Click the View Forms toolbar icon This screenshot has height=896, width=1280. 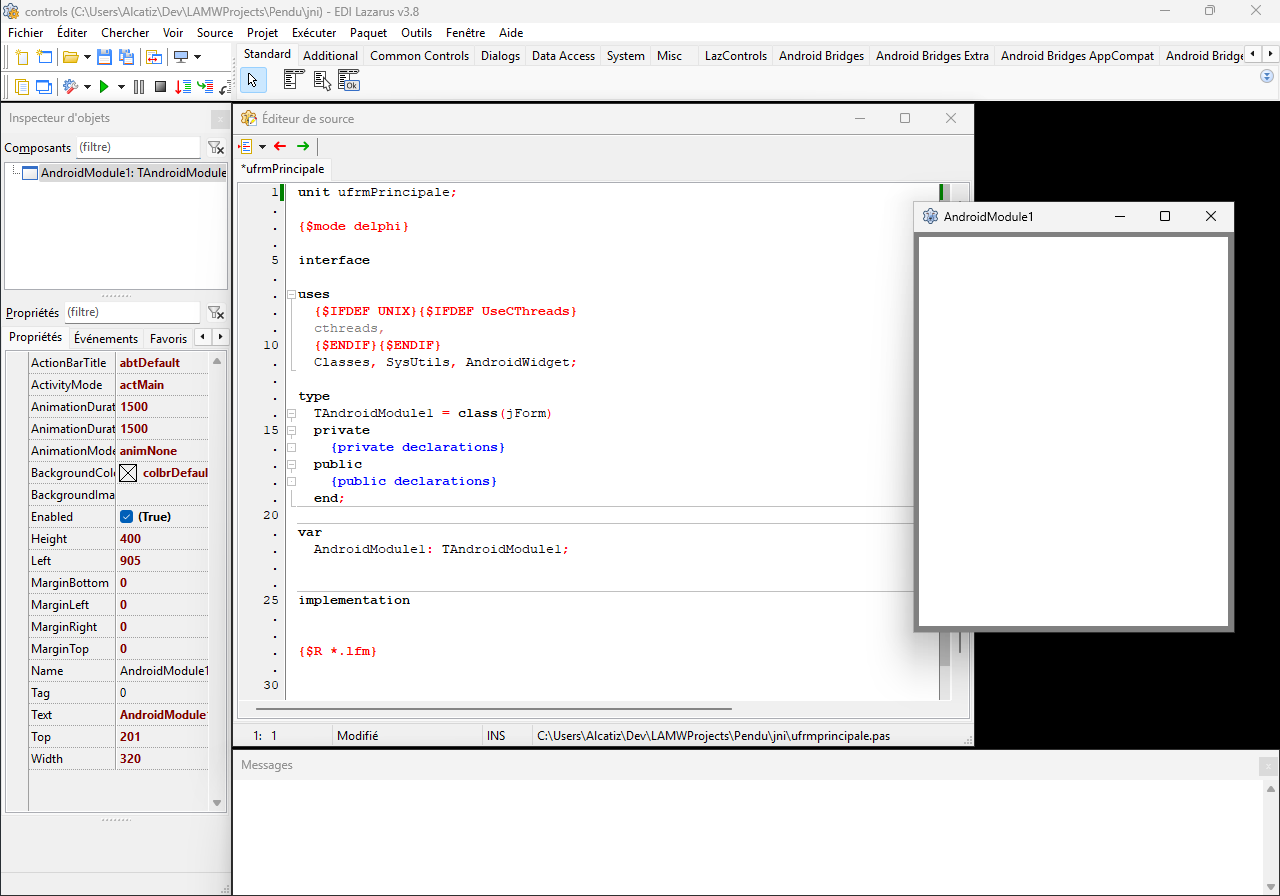[x=44, y=87]
